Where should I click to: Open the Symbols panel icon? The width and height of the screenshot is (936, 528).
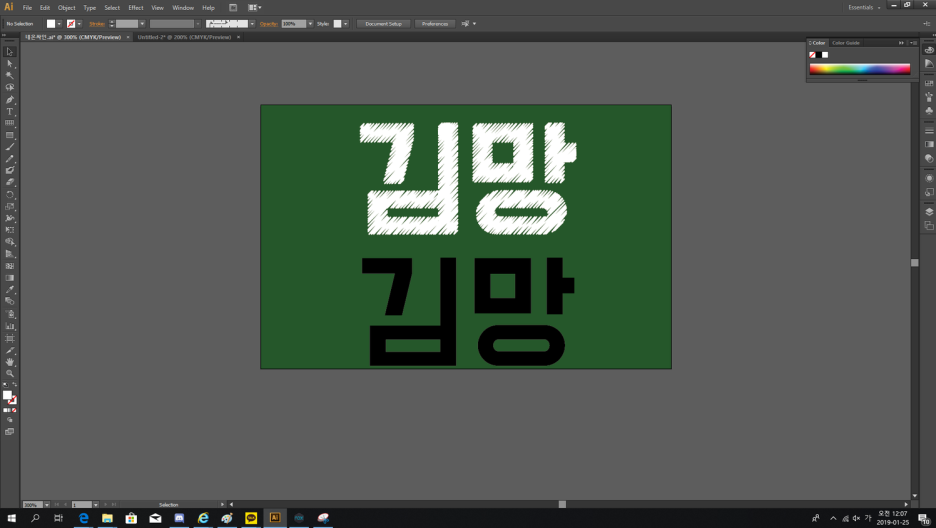pos(929,111)
